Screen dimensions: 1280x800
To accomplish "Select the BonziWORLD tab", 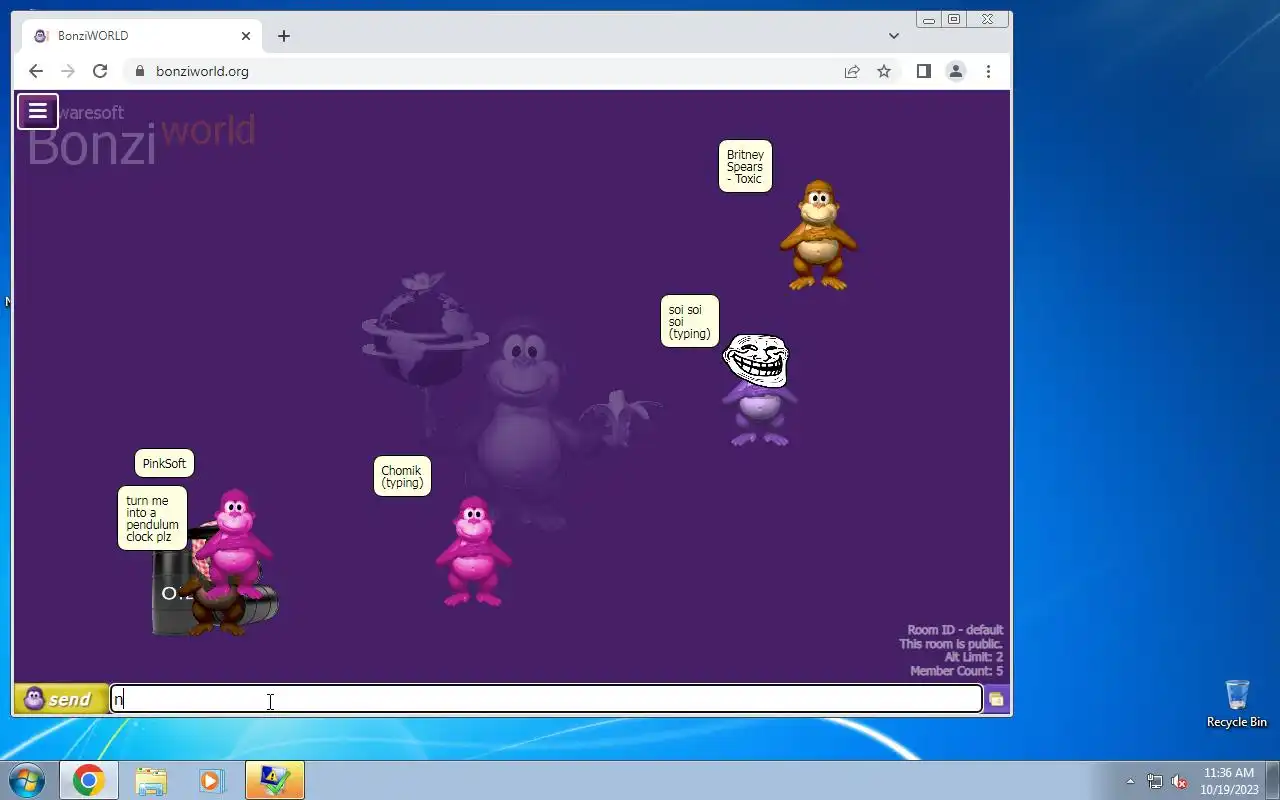I will [x=143, y=36].
